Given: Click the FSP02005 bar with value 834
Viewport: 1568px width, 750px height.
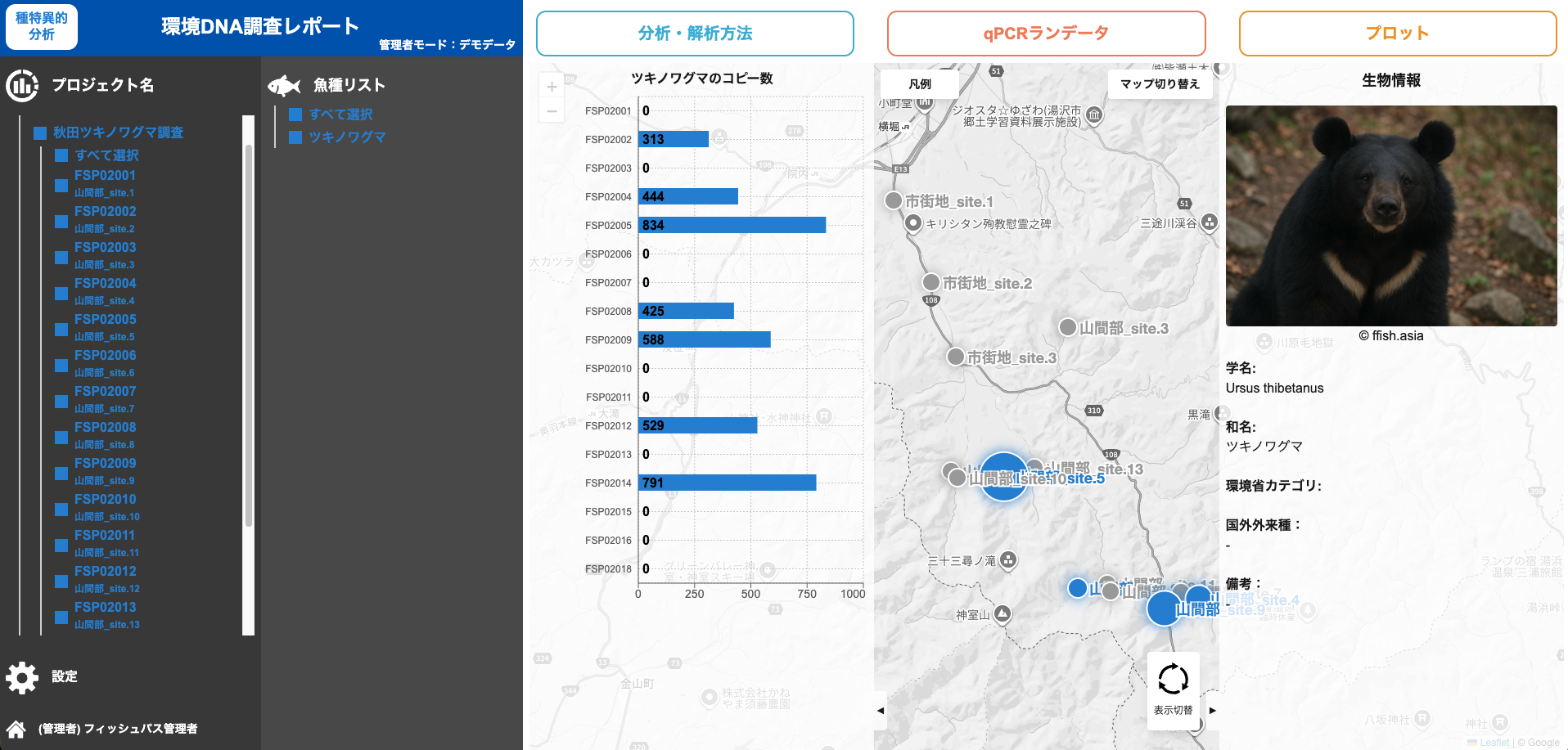Looking at the screenshot, I should tap(732, 225).
